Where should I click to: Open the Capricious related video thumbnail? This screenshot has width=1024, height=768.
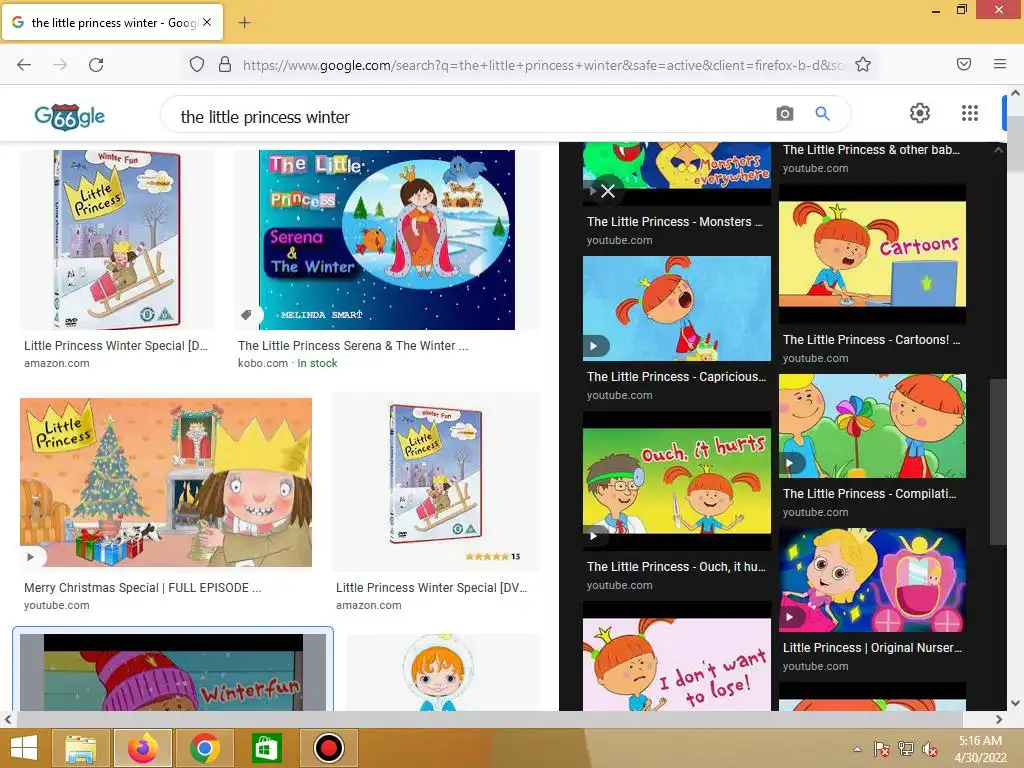[x=677, y=308]
